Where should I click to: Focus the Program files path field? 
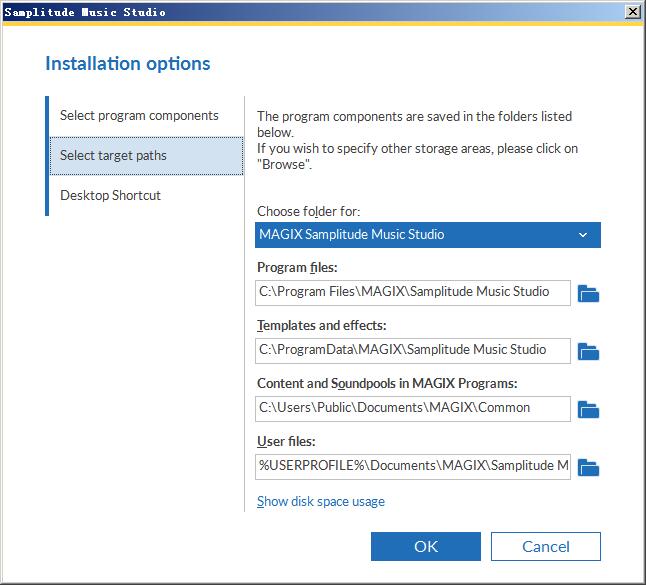(413, 293)
